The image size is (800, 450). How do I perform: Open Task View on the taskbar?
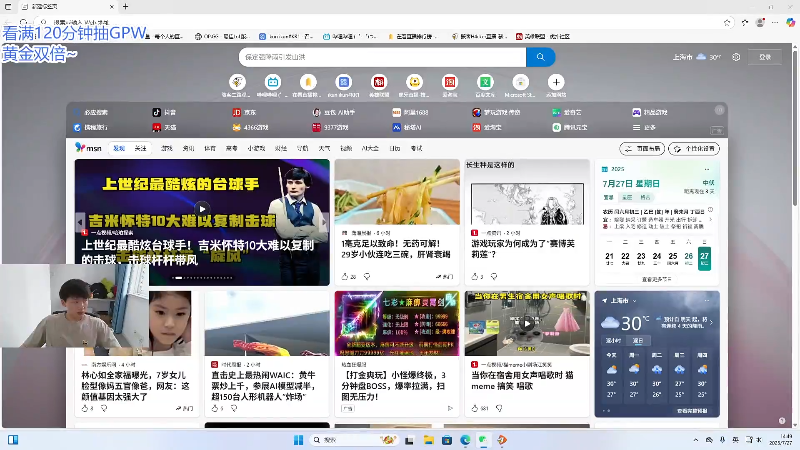[409, 440]
